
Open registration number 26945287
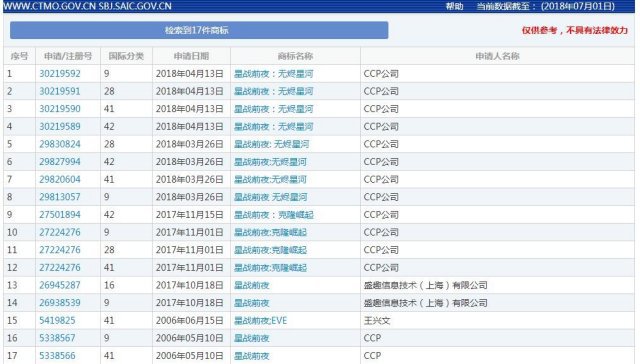(x=60, y=285)
